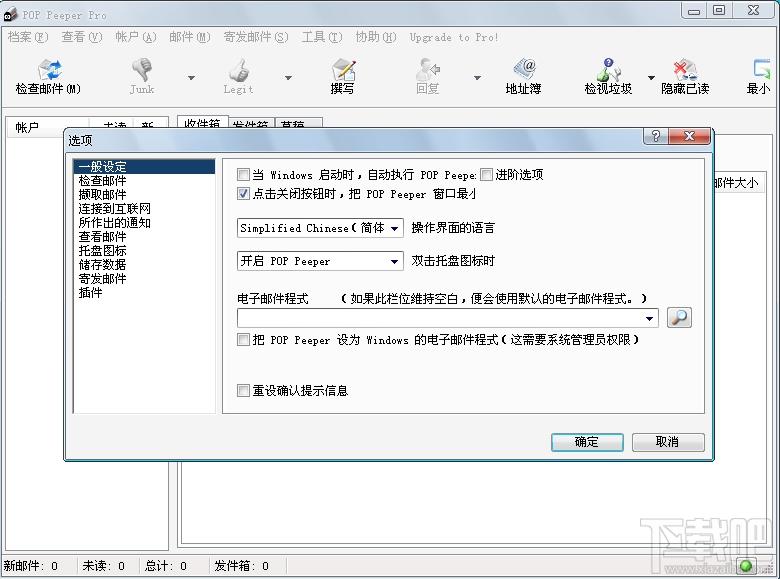The height and width of the screenshot is (579, 780).
Task: Click the OK (确定) button
Action: pyautogui.click(x=587, y=442)
